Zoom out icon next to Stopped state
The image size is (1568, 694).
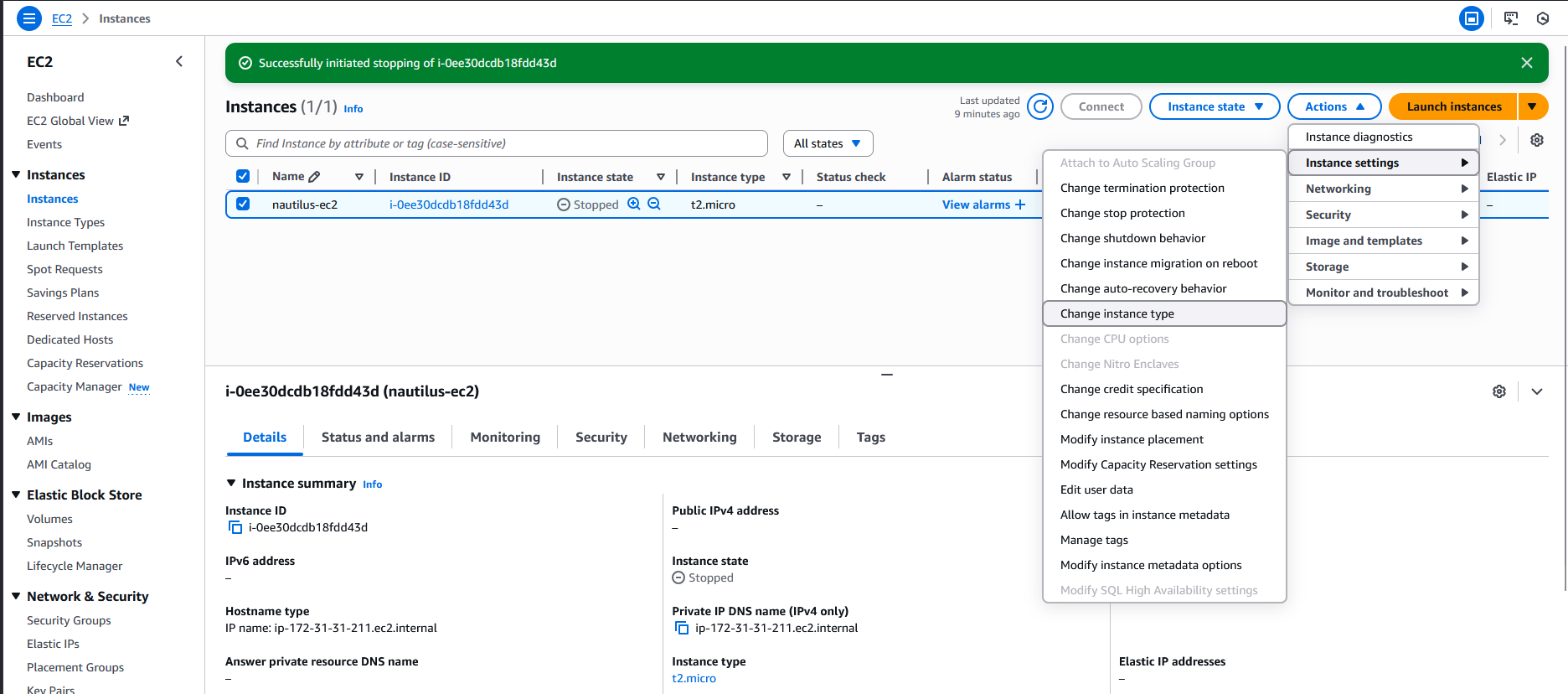click(x=654, y=204)
